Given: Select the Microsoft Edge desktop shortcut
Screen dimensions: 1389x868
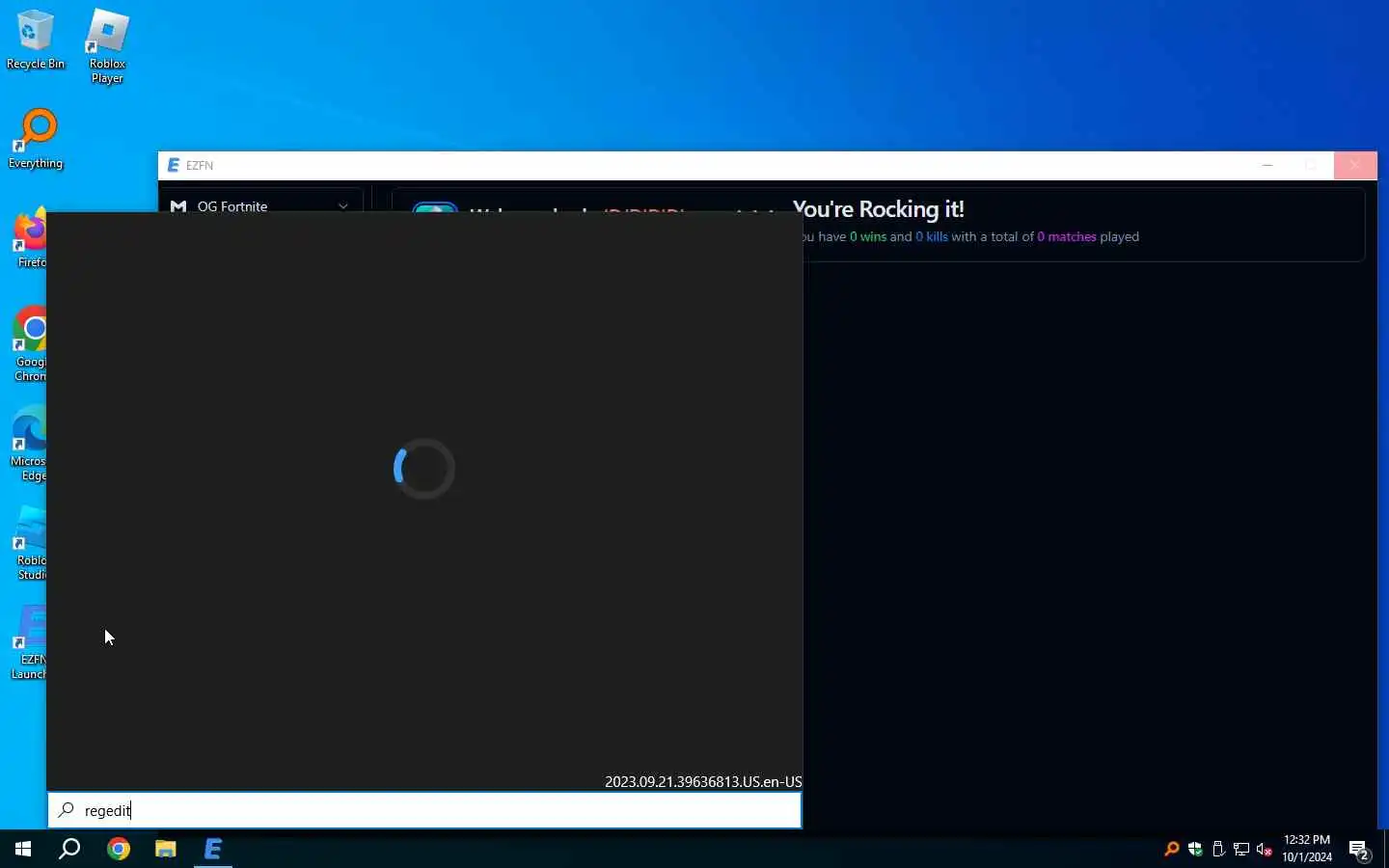Looking at the screenshot, I should click(28, 444).
